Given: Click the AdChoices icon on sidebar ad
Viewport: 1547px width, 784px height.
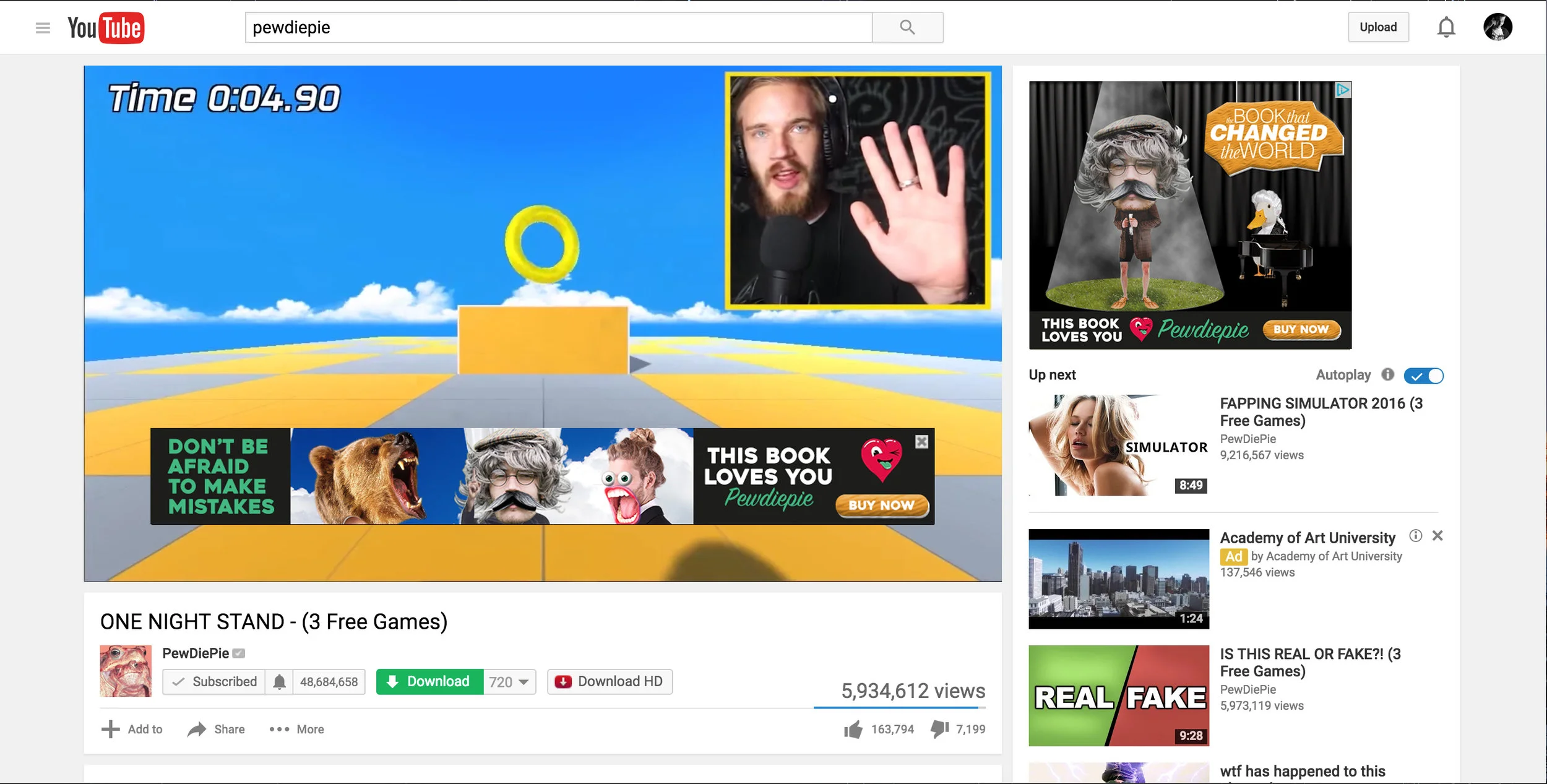Looking at the screenshot, I should click(1342, 90).
